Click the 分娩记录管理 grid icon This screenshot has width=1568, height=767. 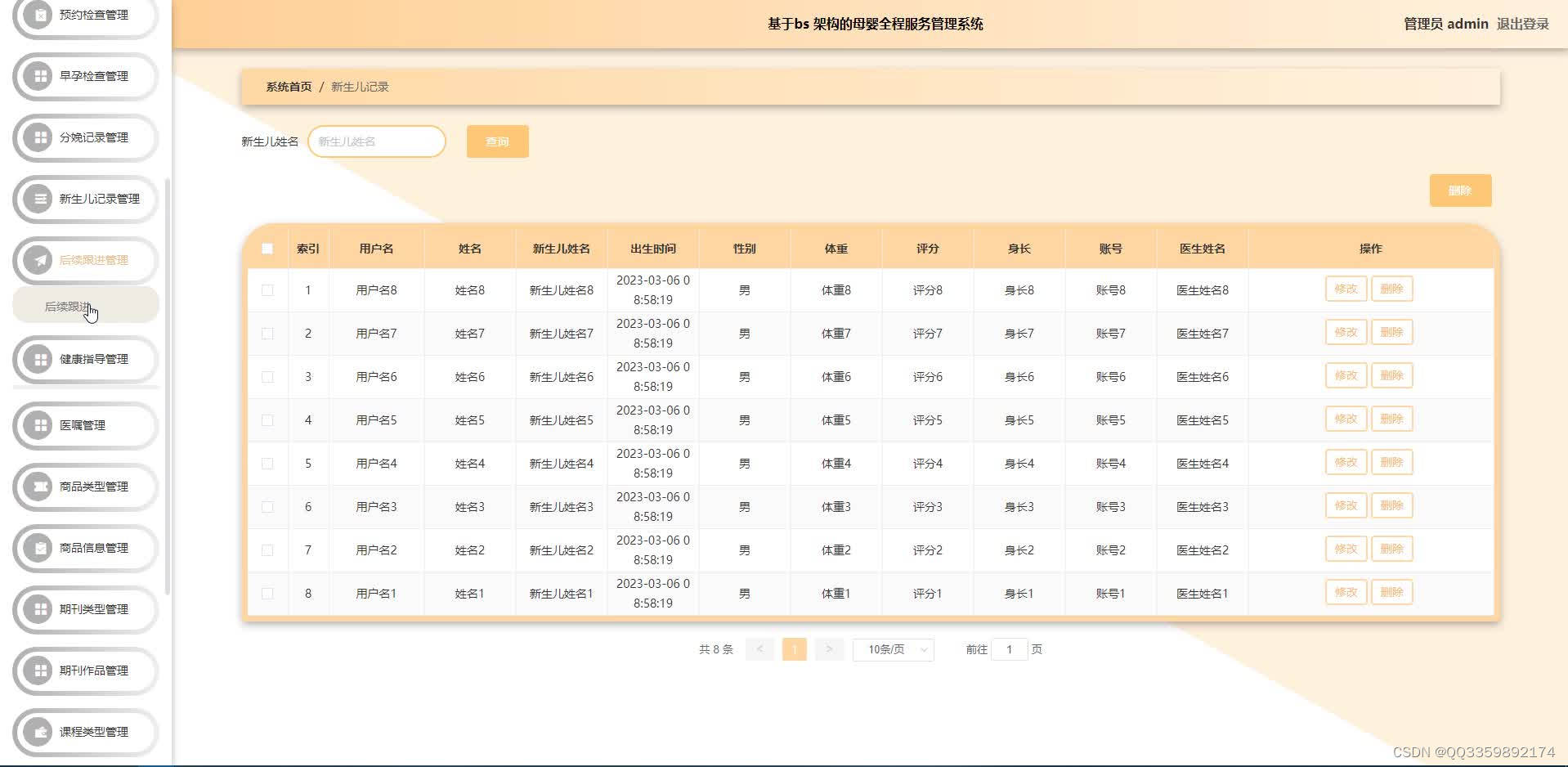pos(39,137)
